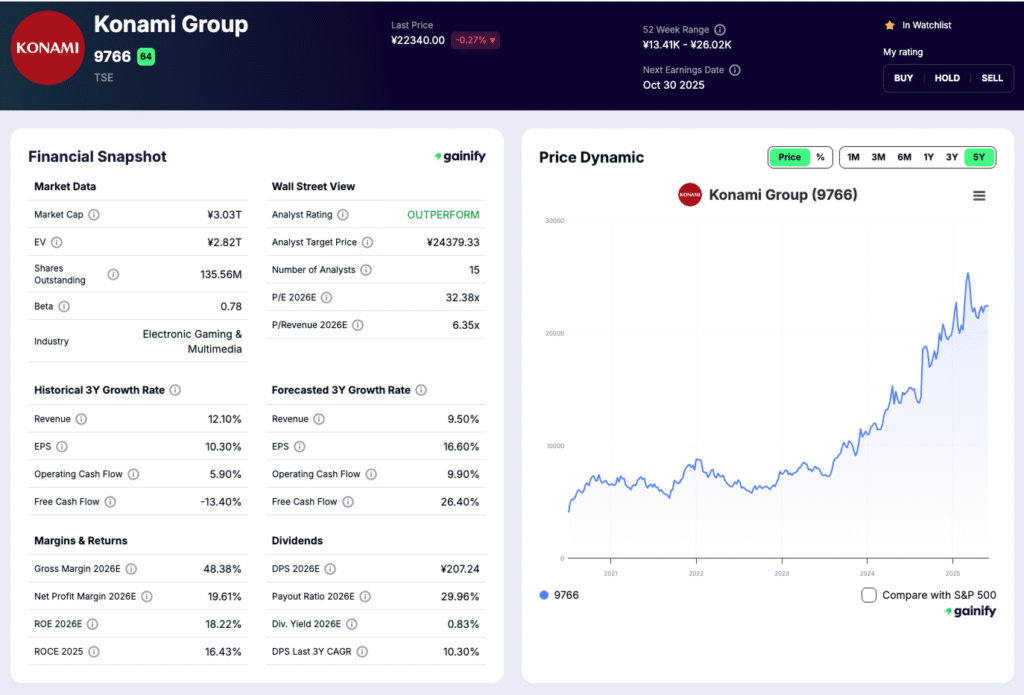1024x695 pixels.
Task: Click info icon next to Market Cap
Action: pyautogui.click(x=94, y=215)
